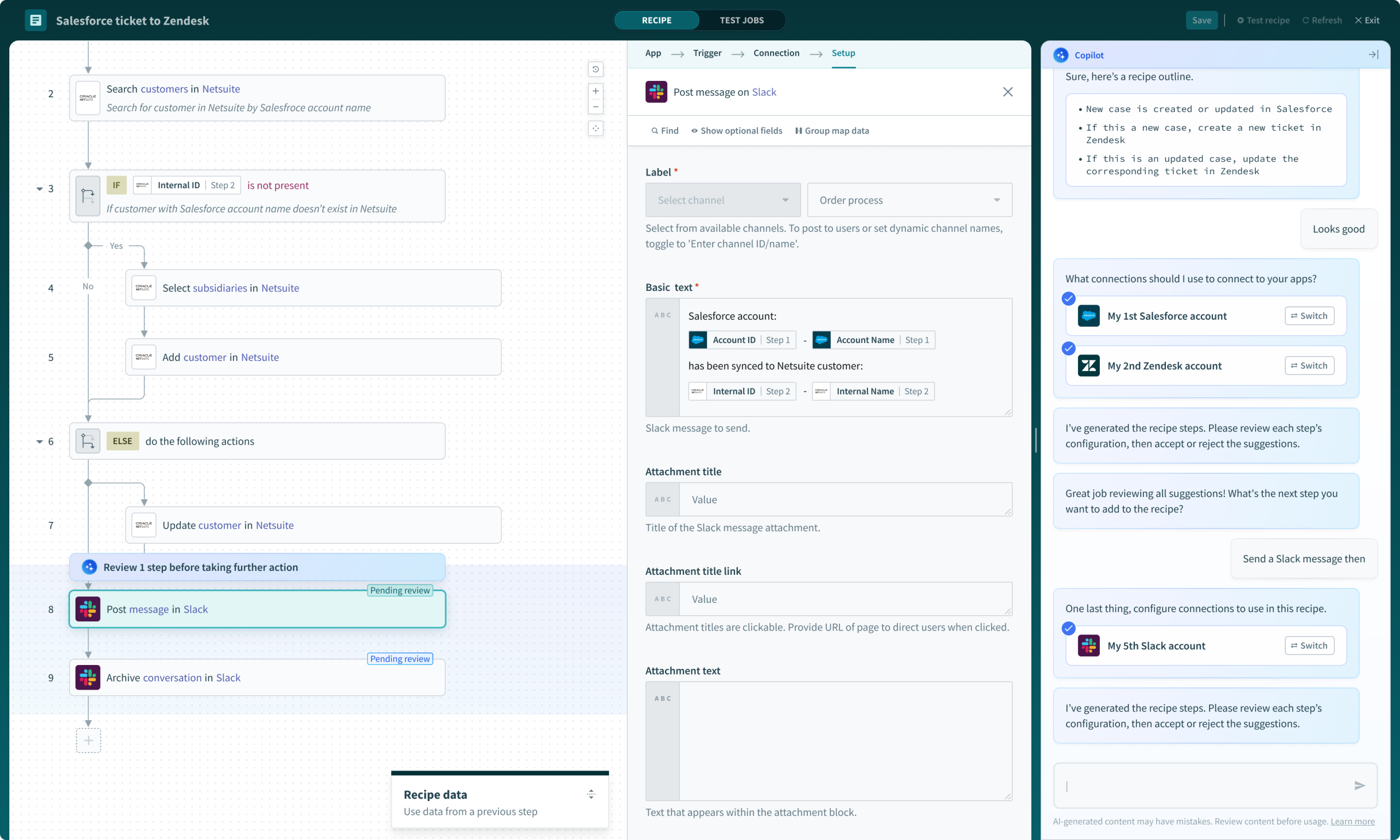Click the Copilot sparkle icon
The image size is (1400, 840).
(x=1061, y=55)
